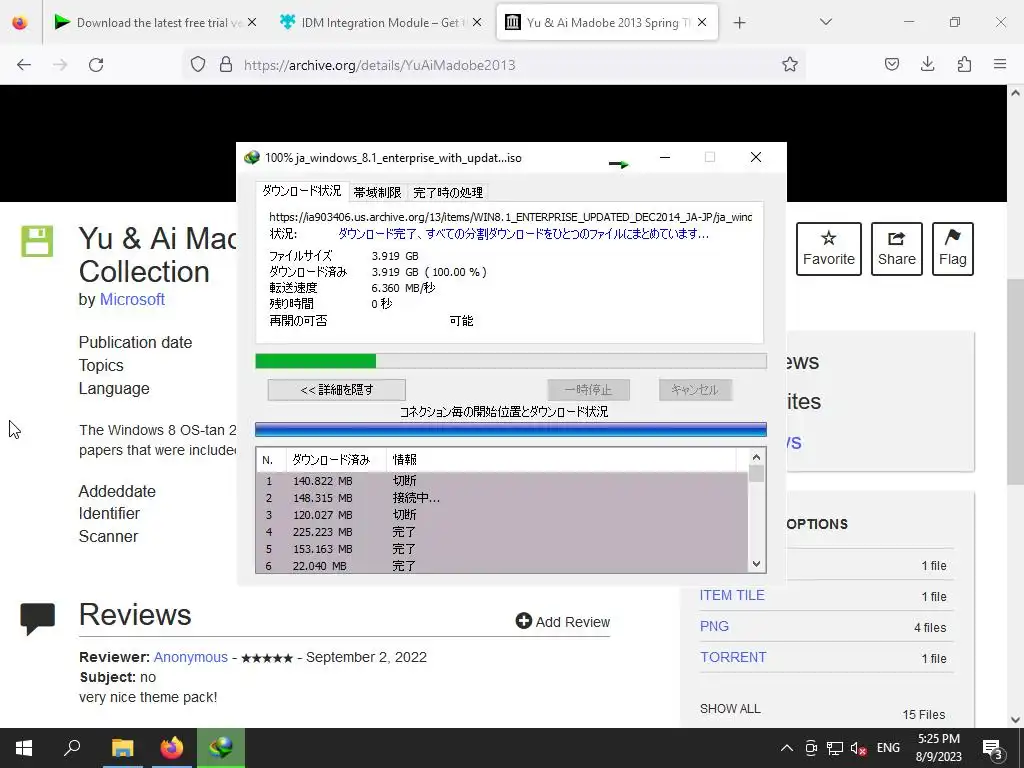Open the muted volume tray icon
Viewport: 1024px width, 768px height.
(859, 748)
